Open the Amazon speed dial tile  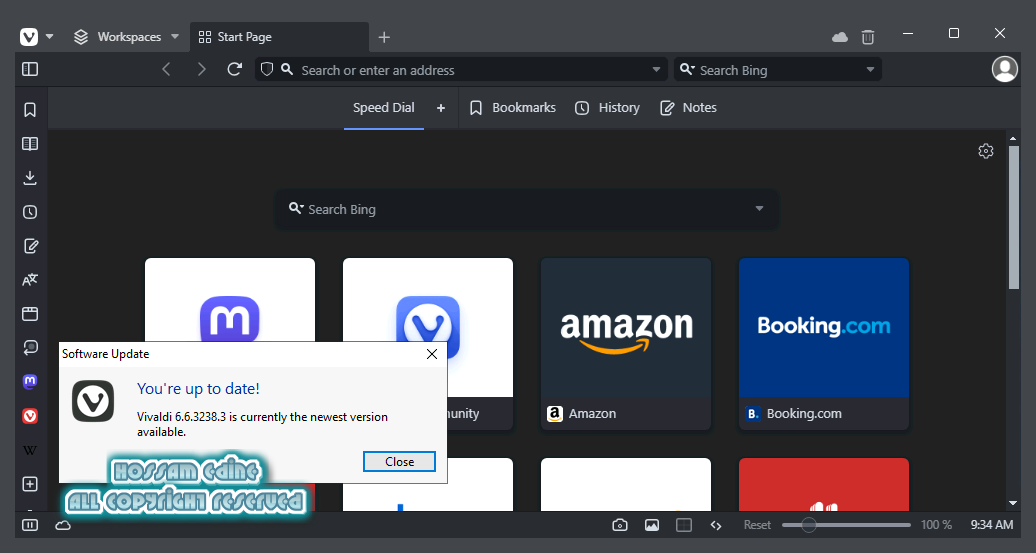coord(626,344)
